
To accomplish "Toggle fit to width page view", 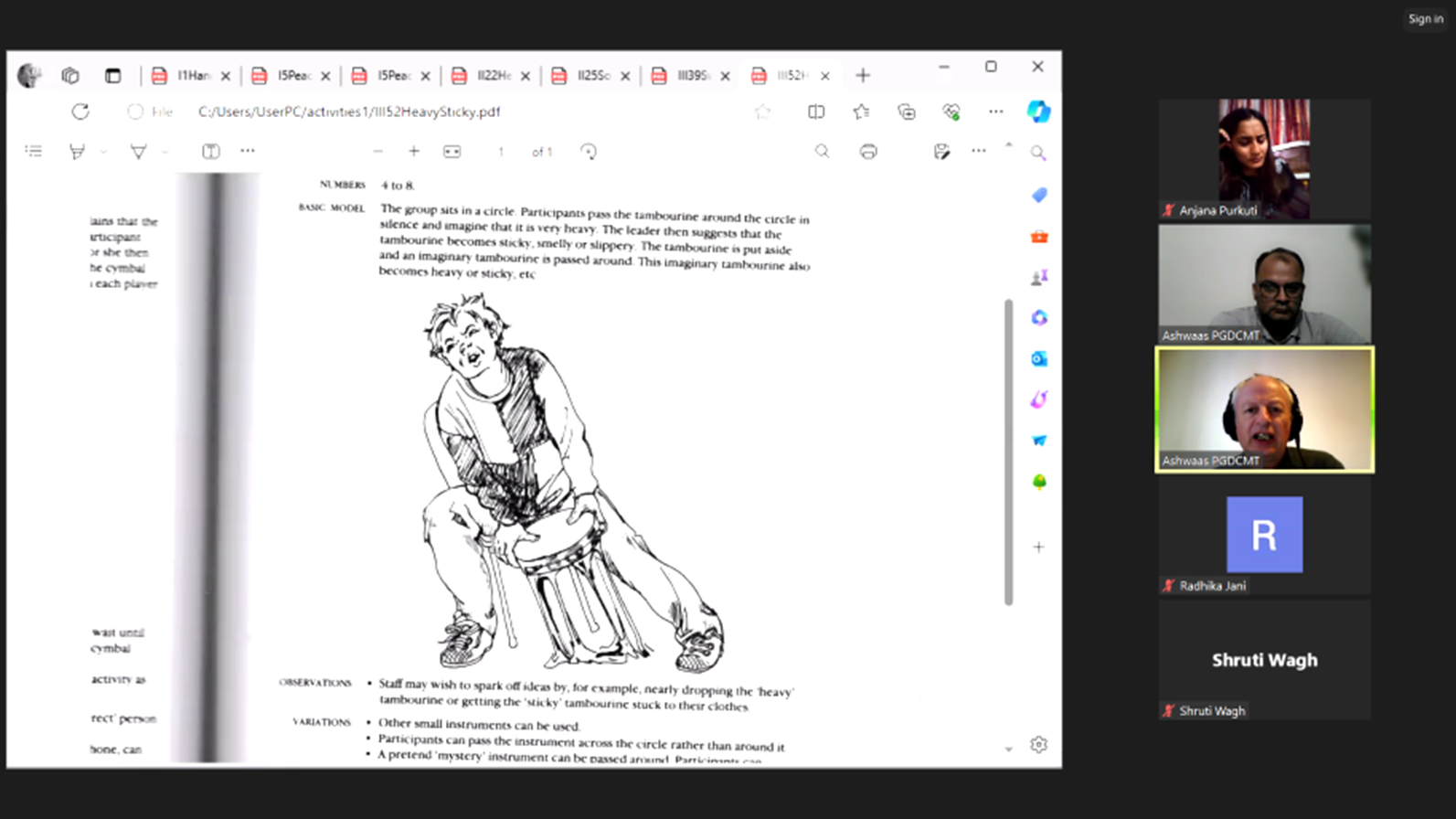I will (x=452, y=152).
